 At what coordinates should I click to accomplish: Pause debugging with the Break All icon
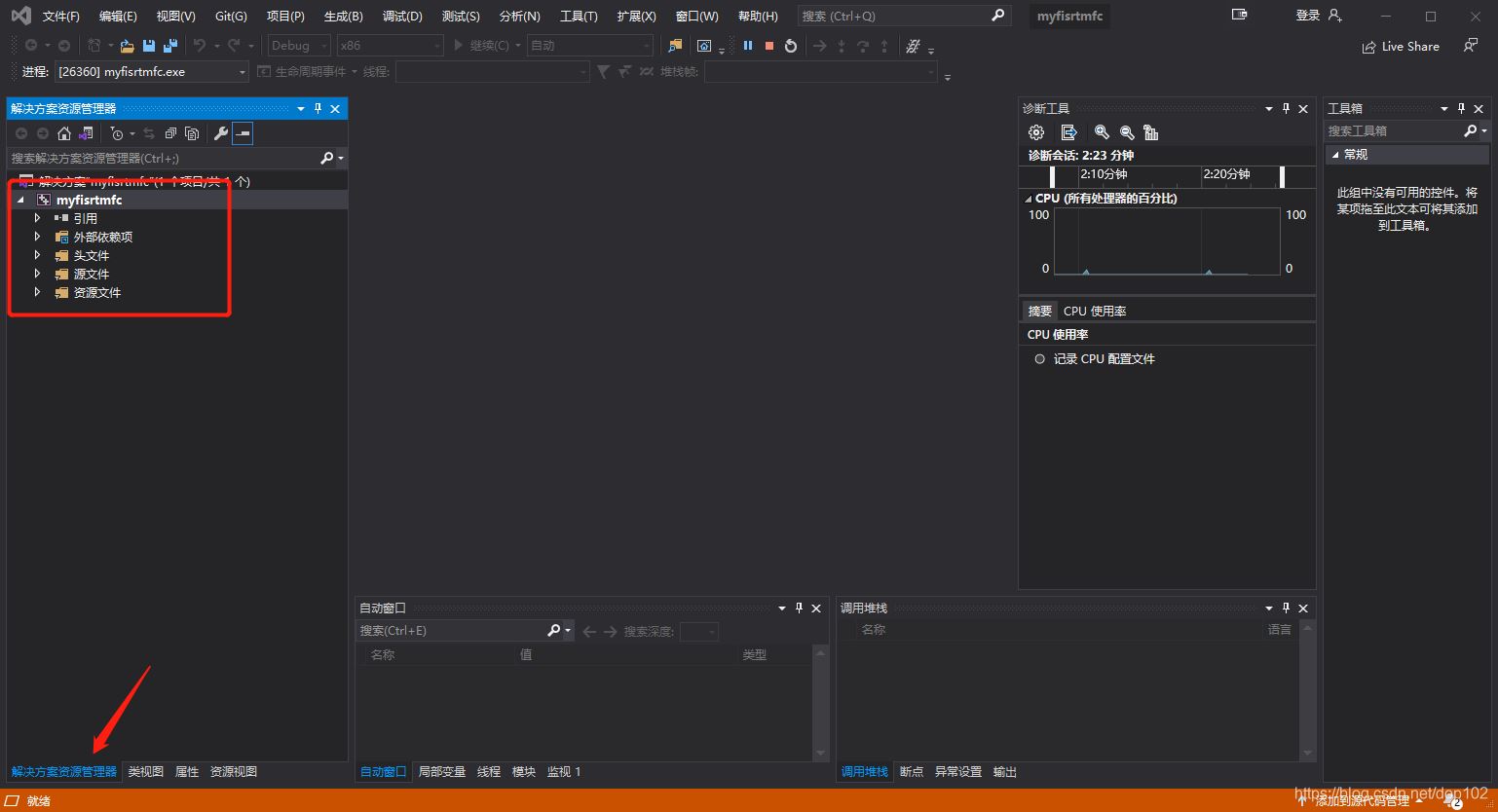click(x=748, y=46)
